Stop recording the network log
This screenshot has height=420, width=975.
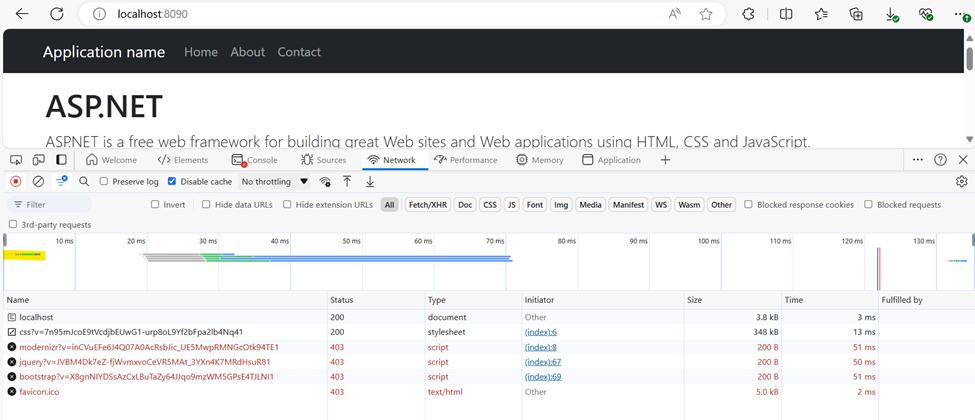pyautogui.click(x=16, y=181)
